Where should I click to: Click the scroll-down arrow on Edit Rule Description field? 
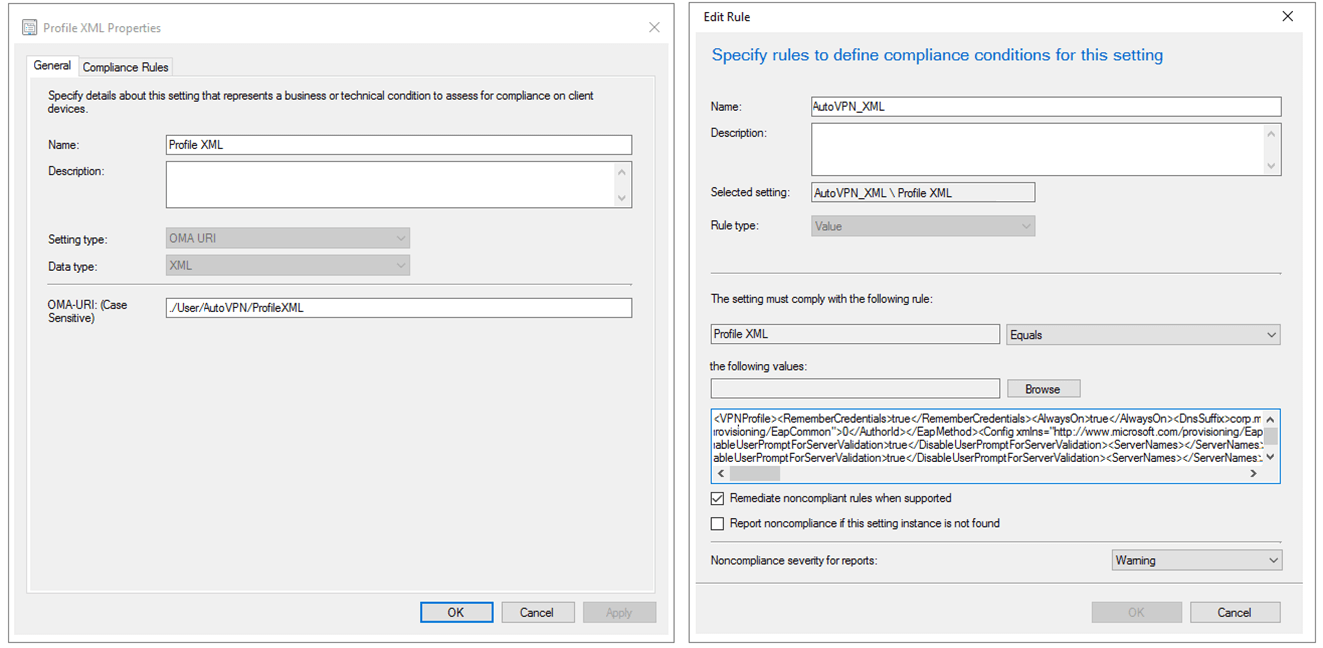tap(1272, 166)
